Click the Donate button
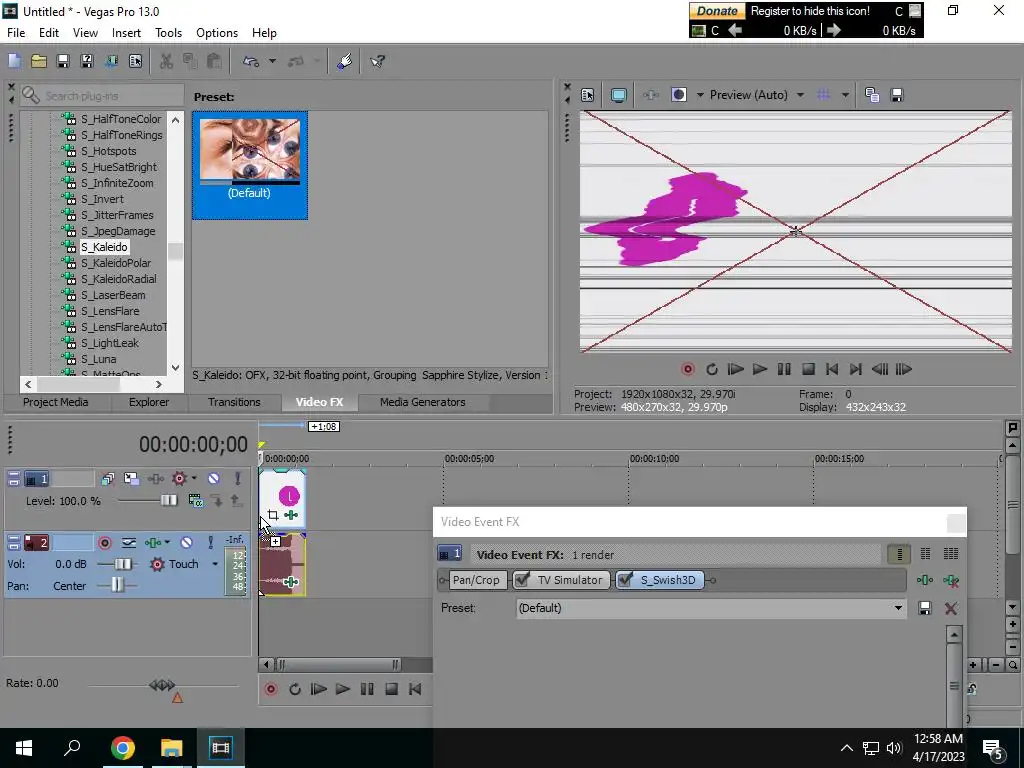Viewport: 1024px width, 768px height. [x=718, y=11]
